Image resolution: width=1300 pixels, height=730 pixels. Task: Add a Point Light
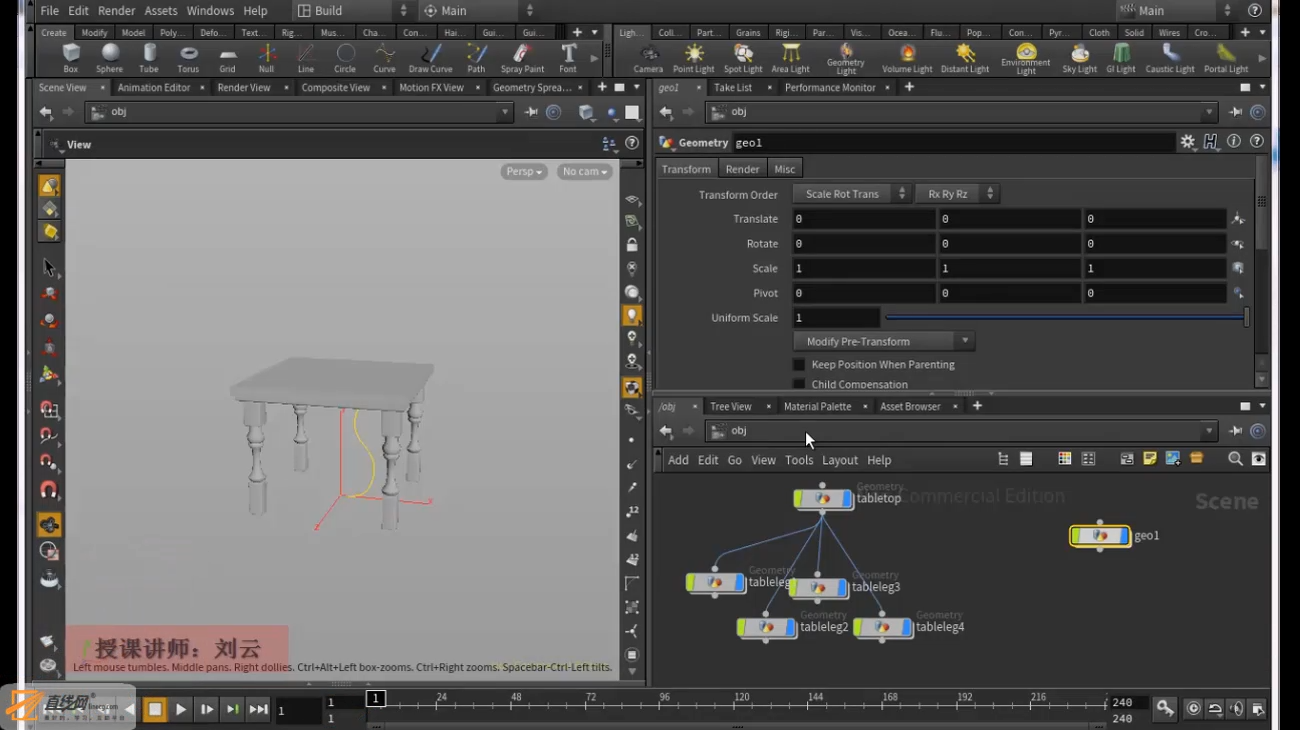(x=693, y=58)
